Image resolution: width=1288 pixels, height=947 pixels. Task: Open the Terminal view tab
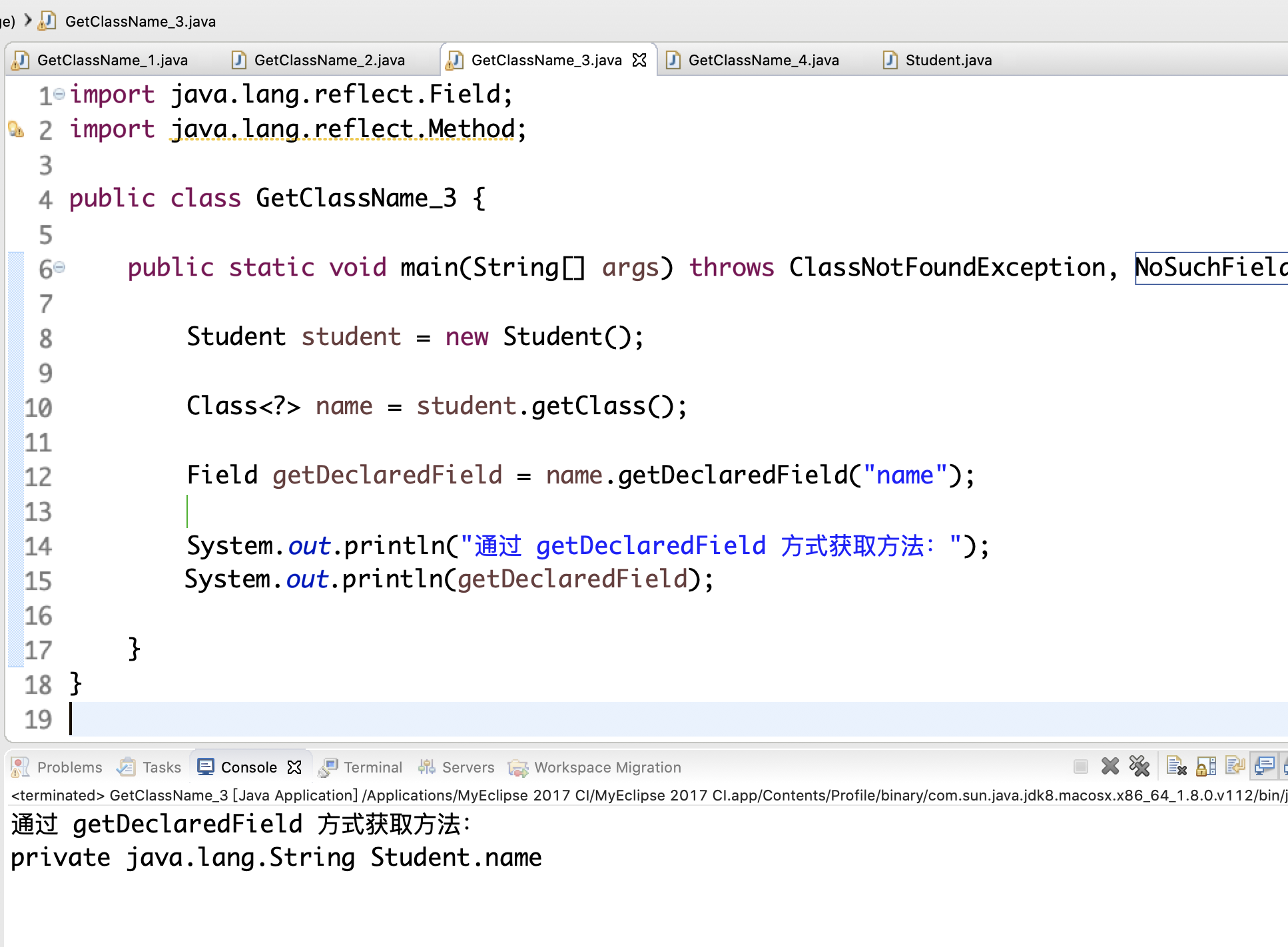click(360, 767)
